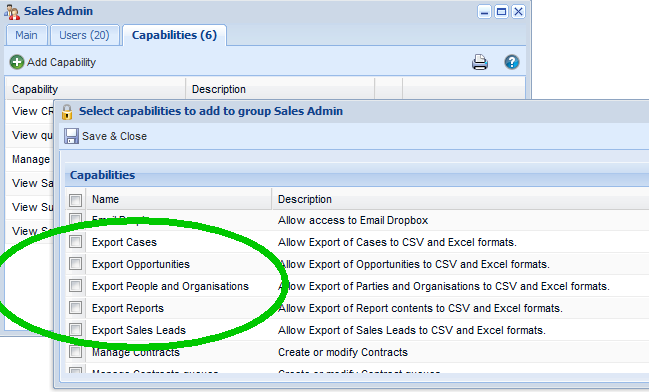Click the padlock icon in dialog title
Image resolution: width=649 pixels, height=392 pixels.
67,112
